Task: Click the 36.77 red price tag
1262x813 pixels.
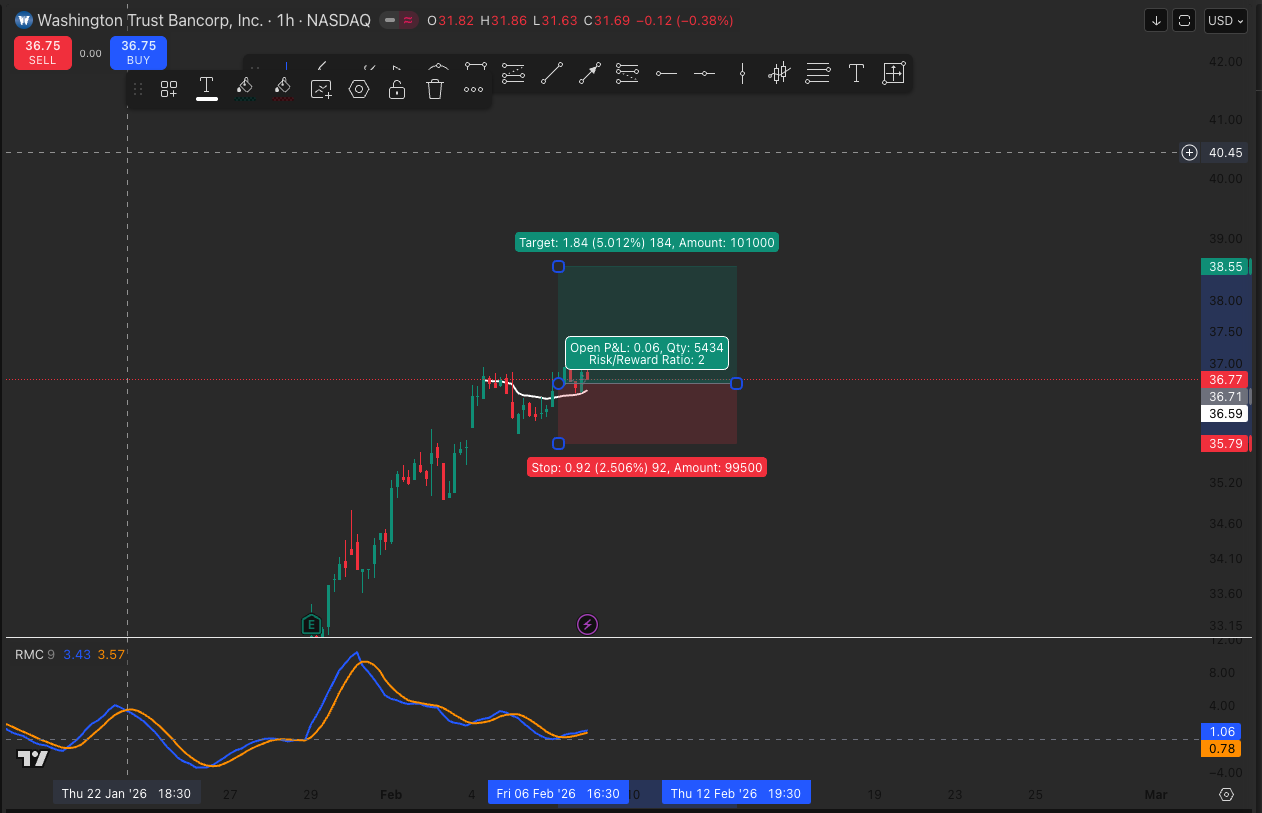Action: (1224, 380)
